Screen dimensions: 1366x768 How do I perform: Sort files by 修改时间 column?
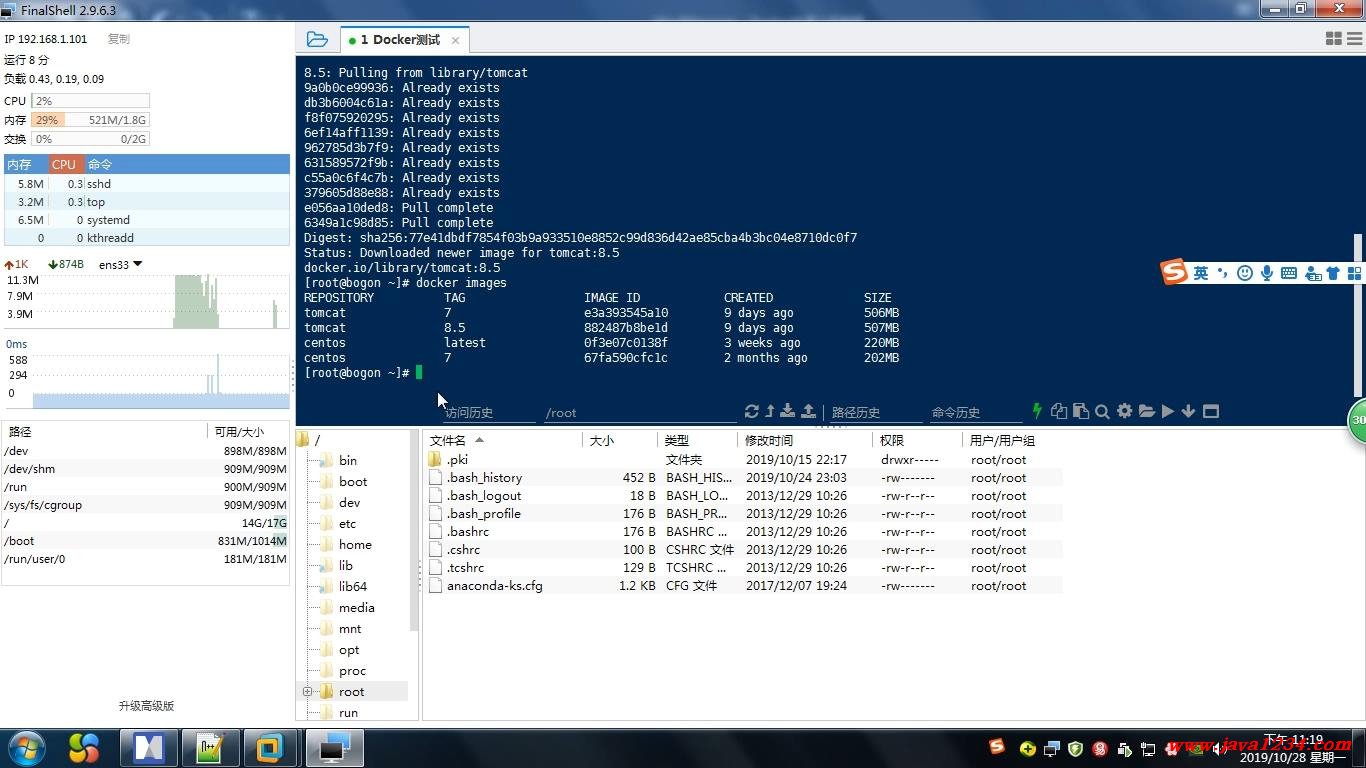[805, 440]
